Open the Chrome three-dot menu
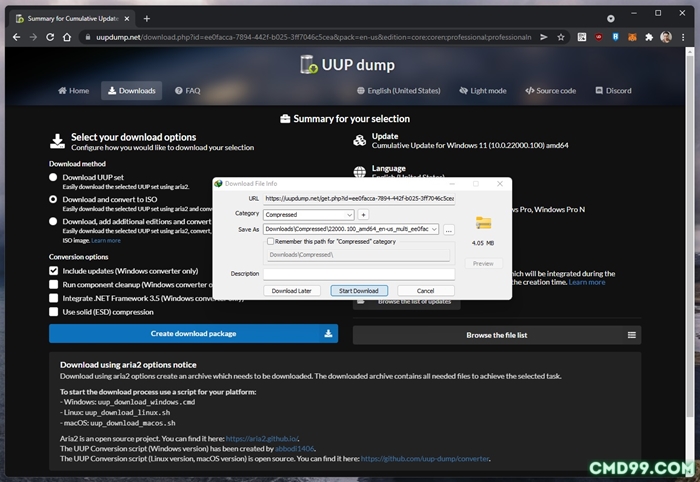The image size is (700, 482). [683, 37]
